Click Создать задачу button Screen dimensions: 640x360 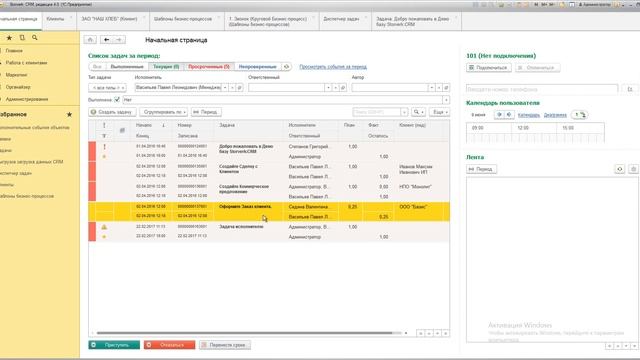(112, 112)
